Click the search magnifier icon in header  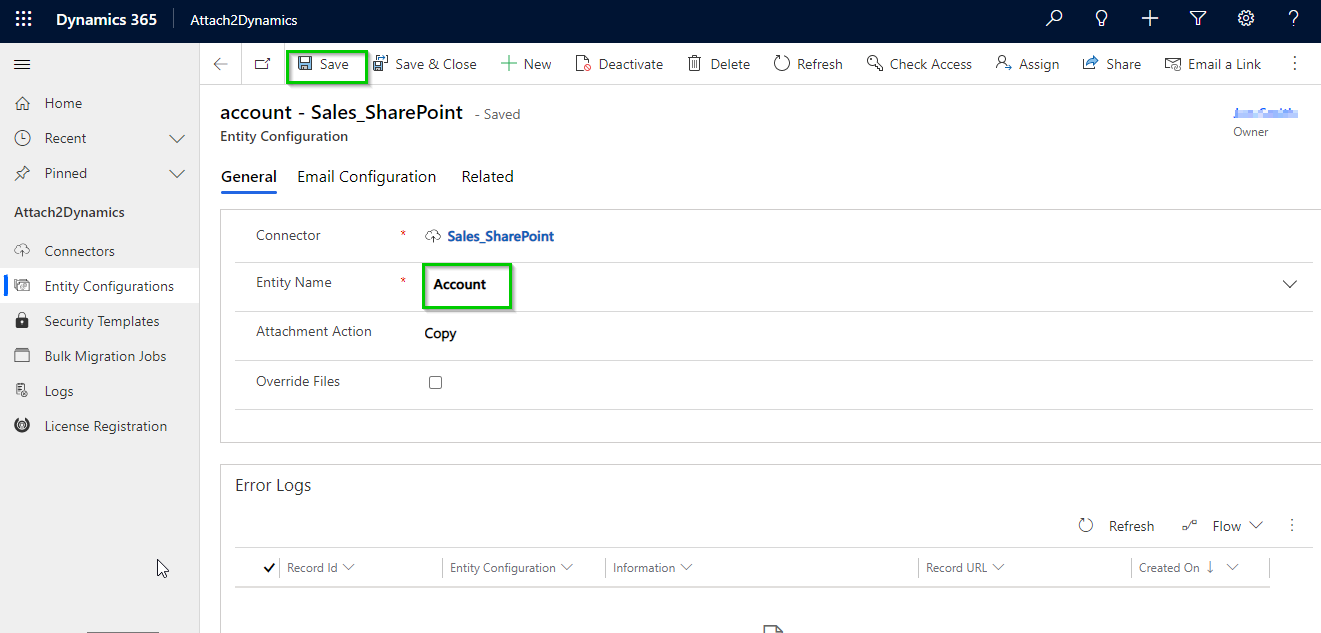[1054, 19]
